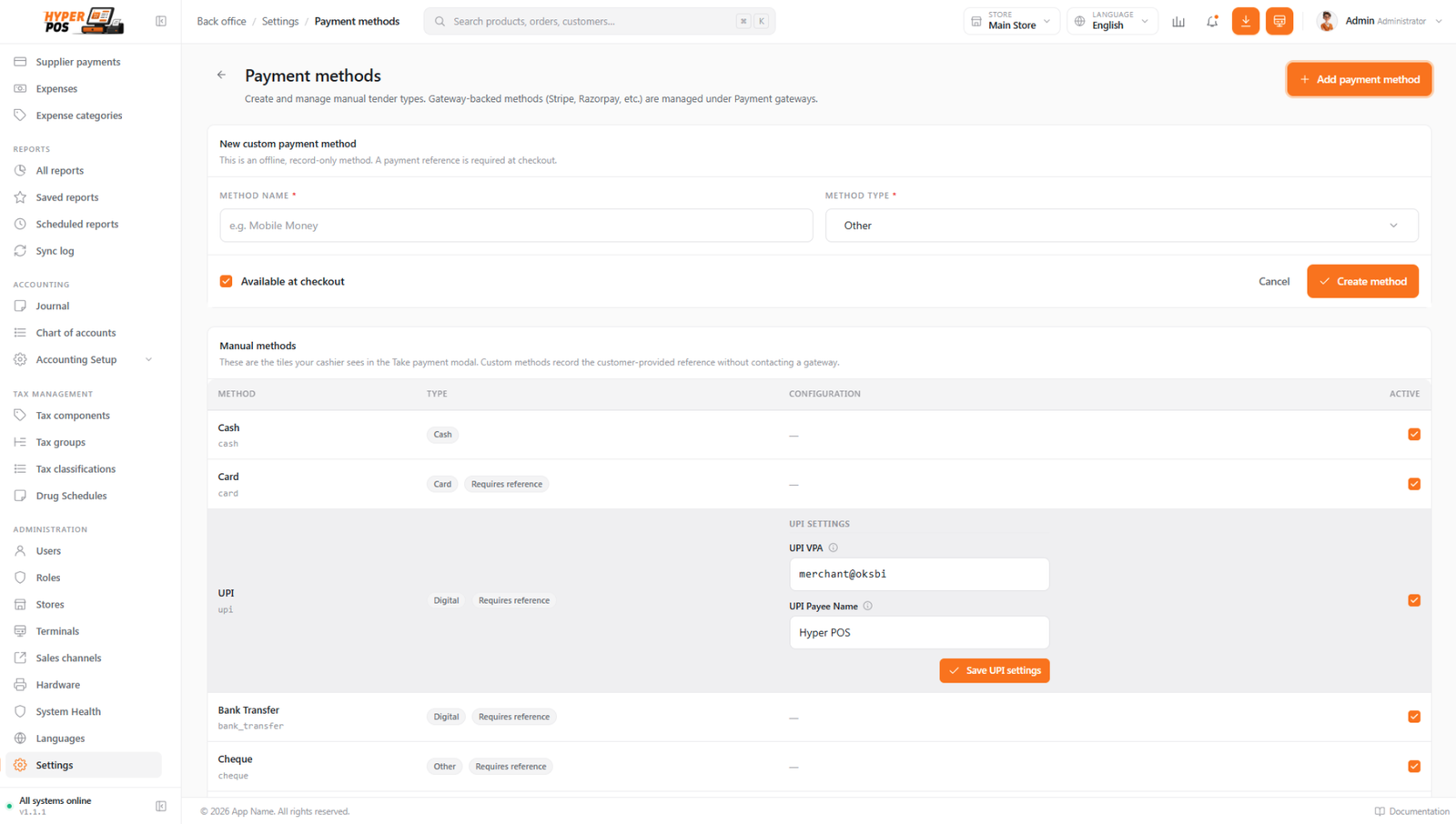Click the orange download icon button
This screenshot has height=824, width=1456.
[1246, 21]
